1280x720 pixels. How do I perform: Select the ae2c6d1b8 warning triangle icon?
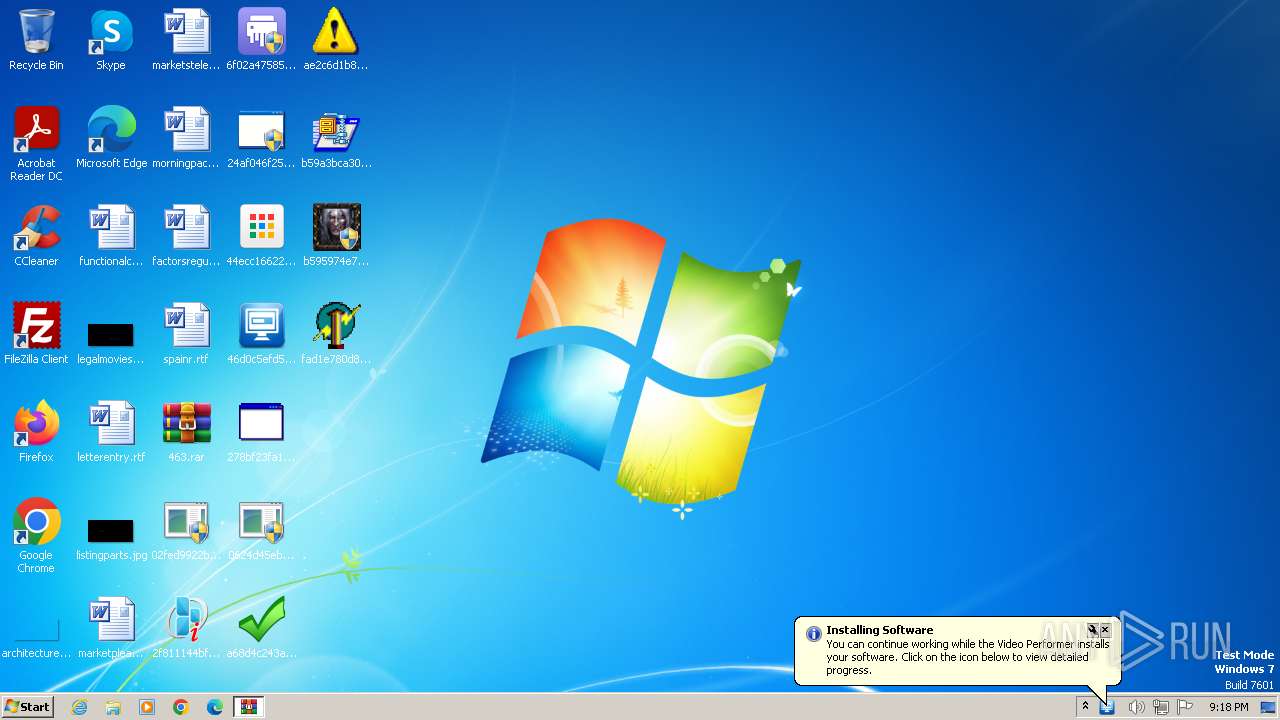click(x=335, y=40)
